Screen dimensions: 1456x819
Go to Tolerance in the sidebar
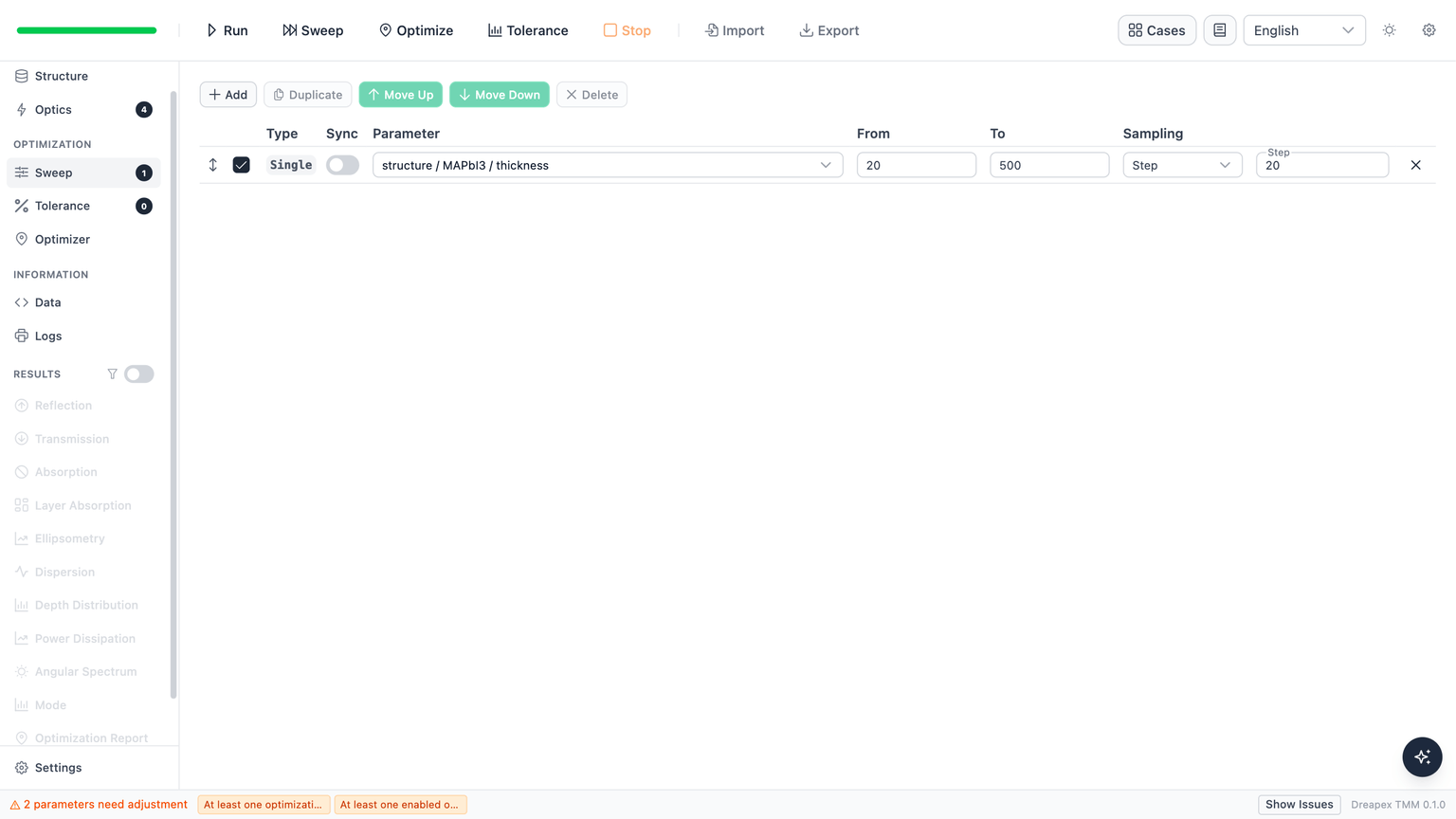[83, 206]
